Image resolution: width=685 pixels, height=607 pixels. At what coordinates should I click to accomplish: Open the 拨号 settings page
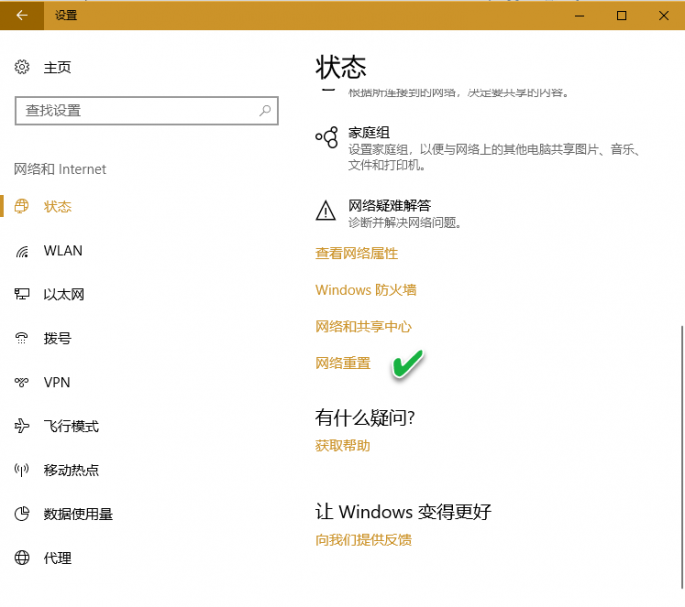[57, 338]
